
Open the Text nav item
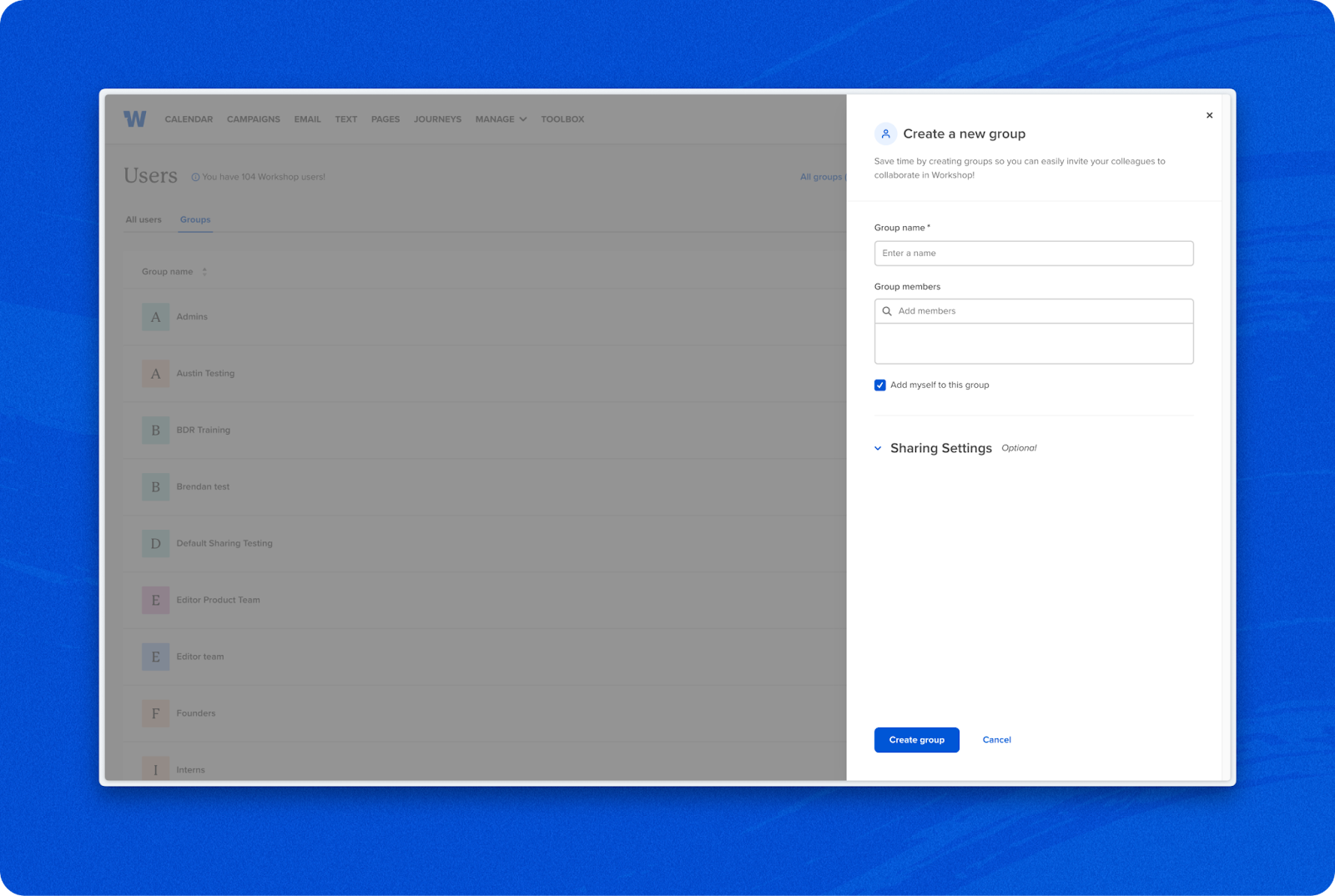pos(346,119)
